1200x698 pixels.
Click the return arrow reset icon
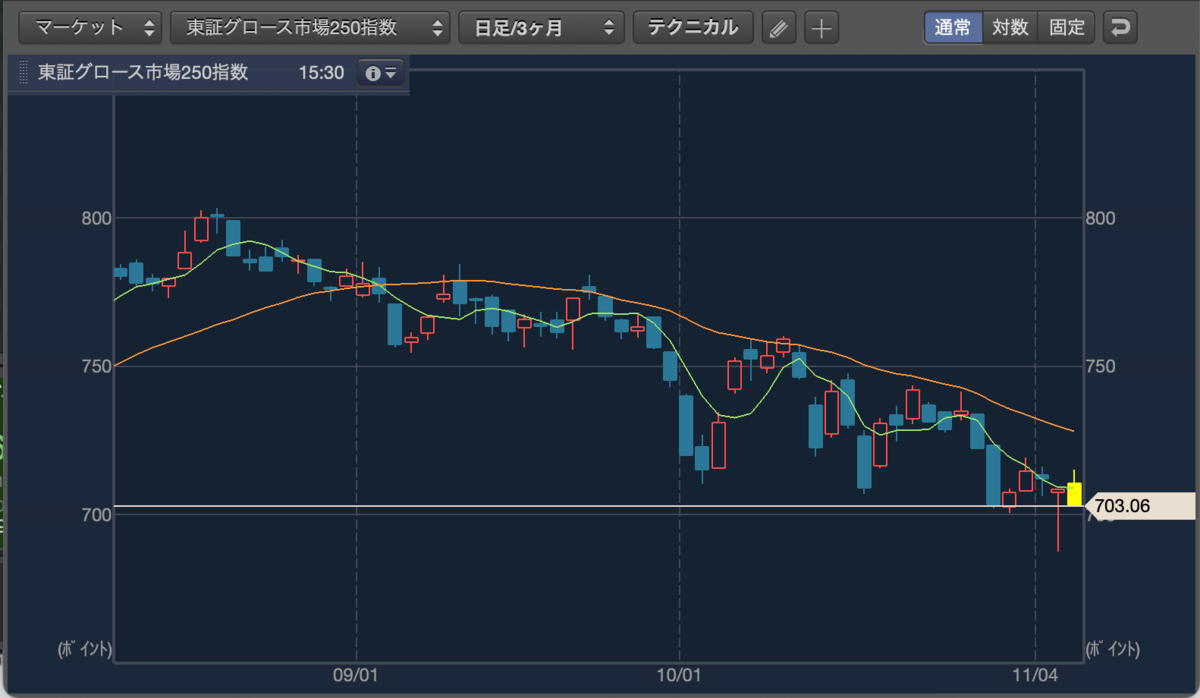(x=1120, y=27)
